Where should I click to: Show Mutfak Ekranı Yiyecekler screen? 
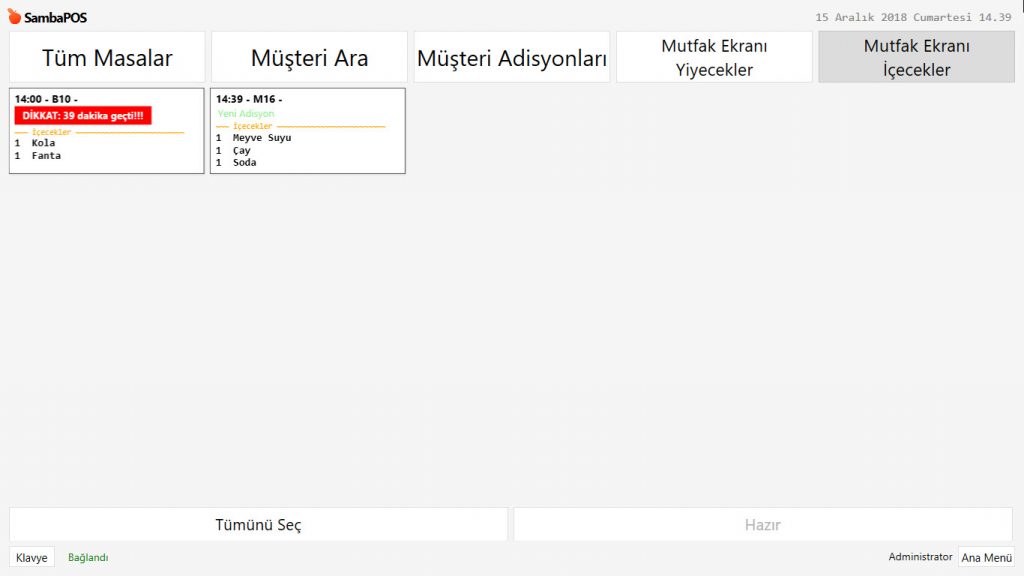click(714, 58)
